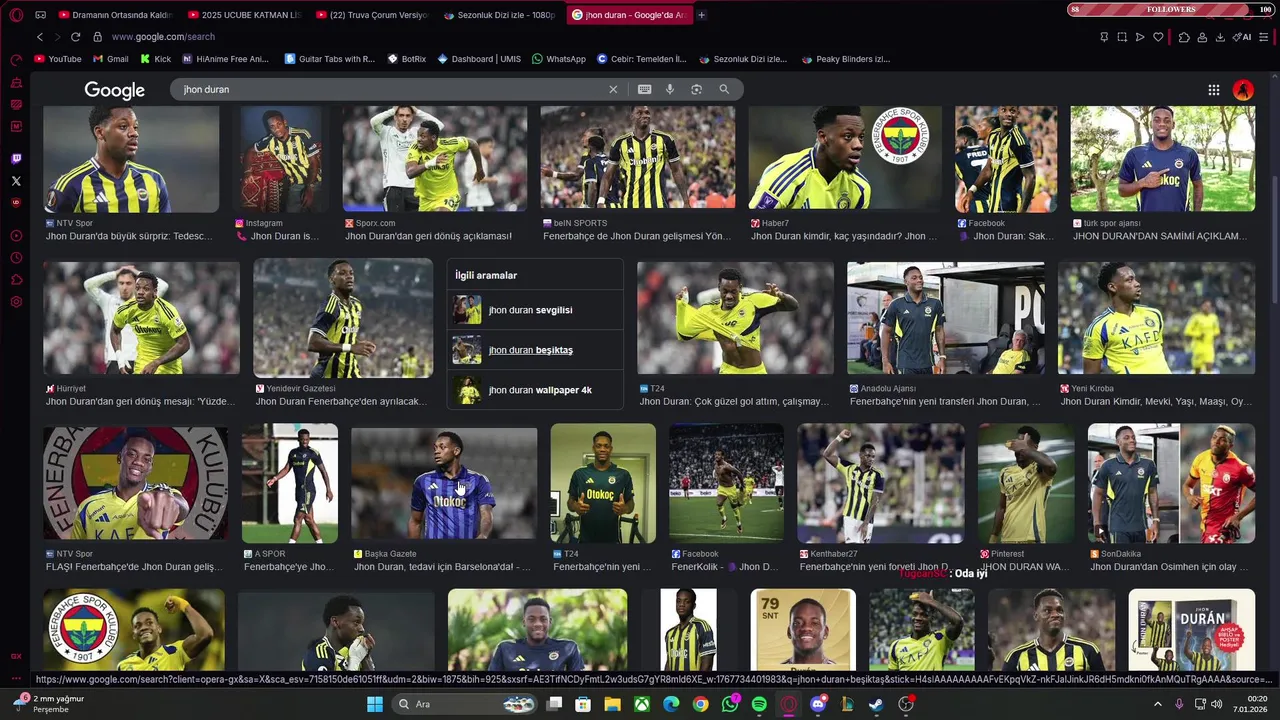Switch to 2025 UCUBE KATMAN LİSTESİ tab

click(243, 15)
